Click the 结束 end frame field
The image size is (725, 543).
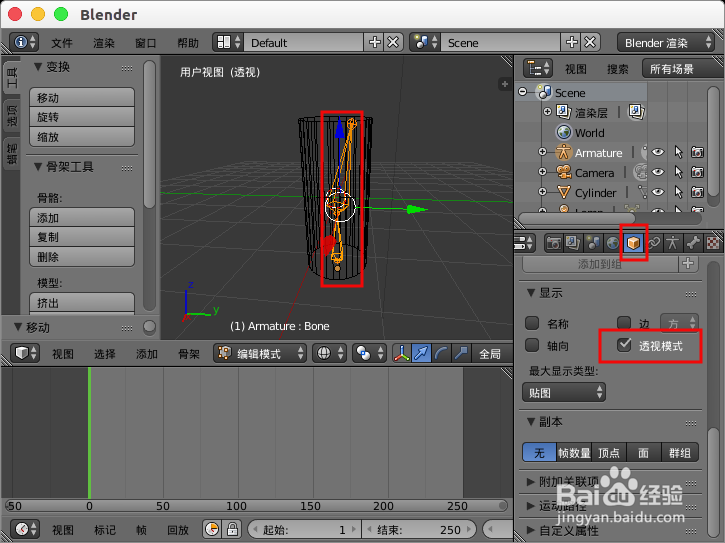tap(418, 529)
